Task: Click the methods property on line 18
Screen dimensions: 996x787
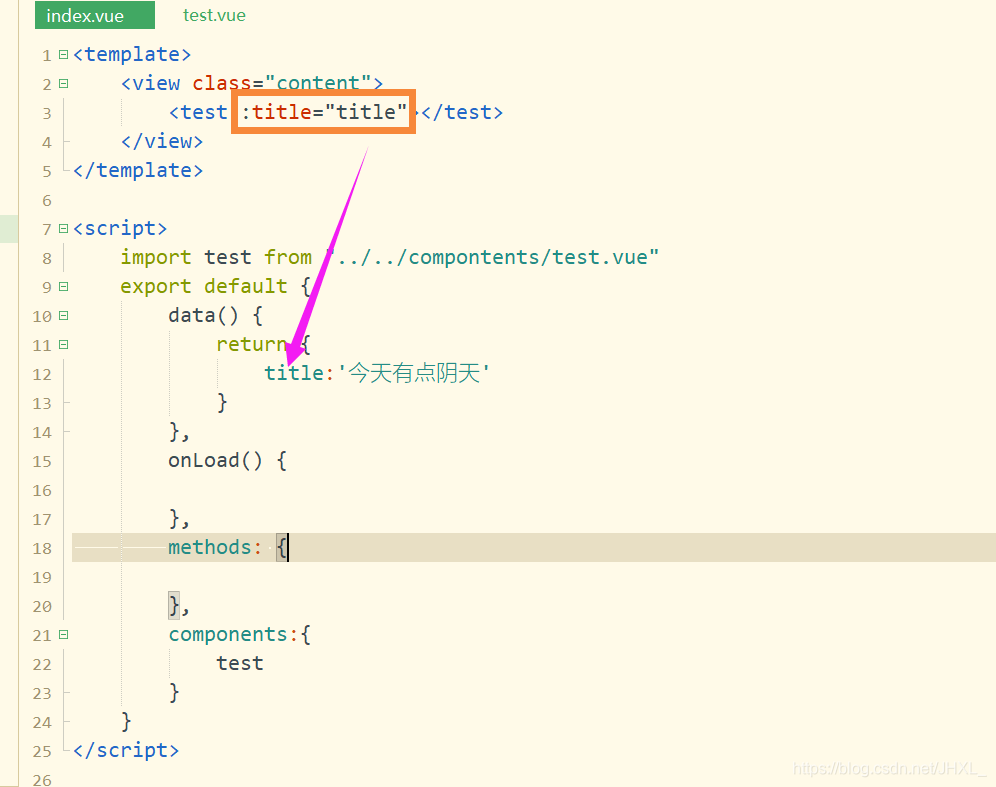Action: 210,548
